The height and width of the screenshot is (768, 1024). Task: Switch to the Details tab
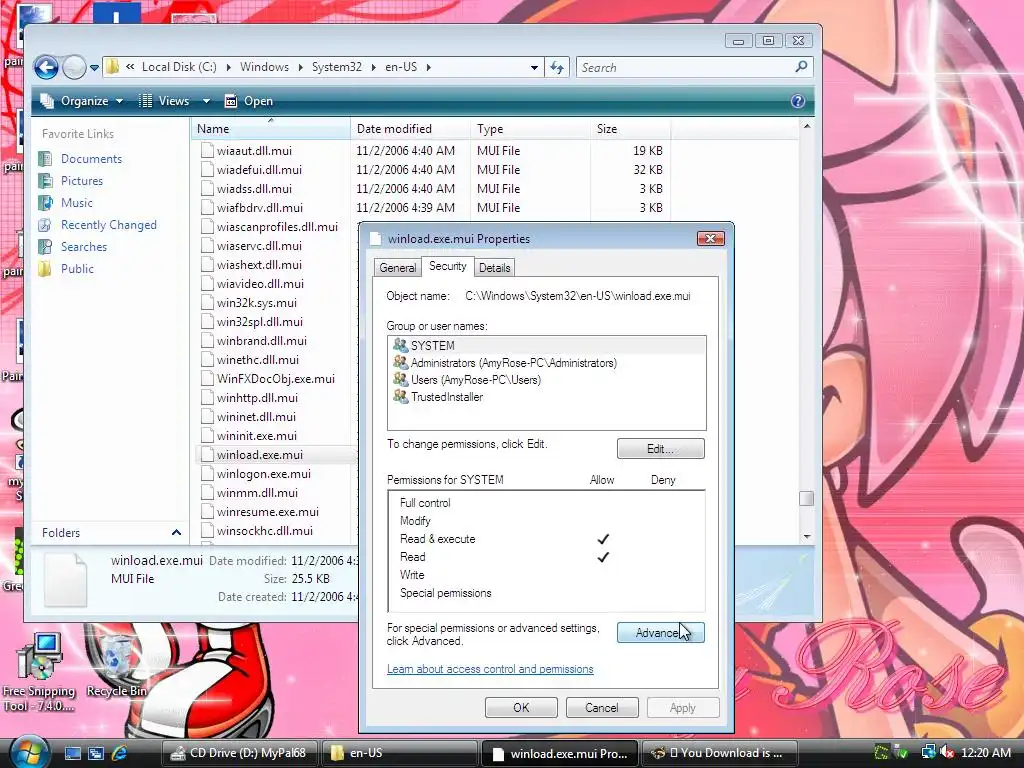click(x=494, y=268)
